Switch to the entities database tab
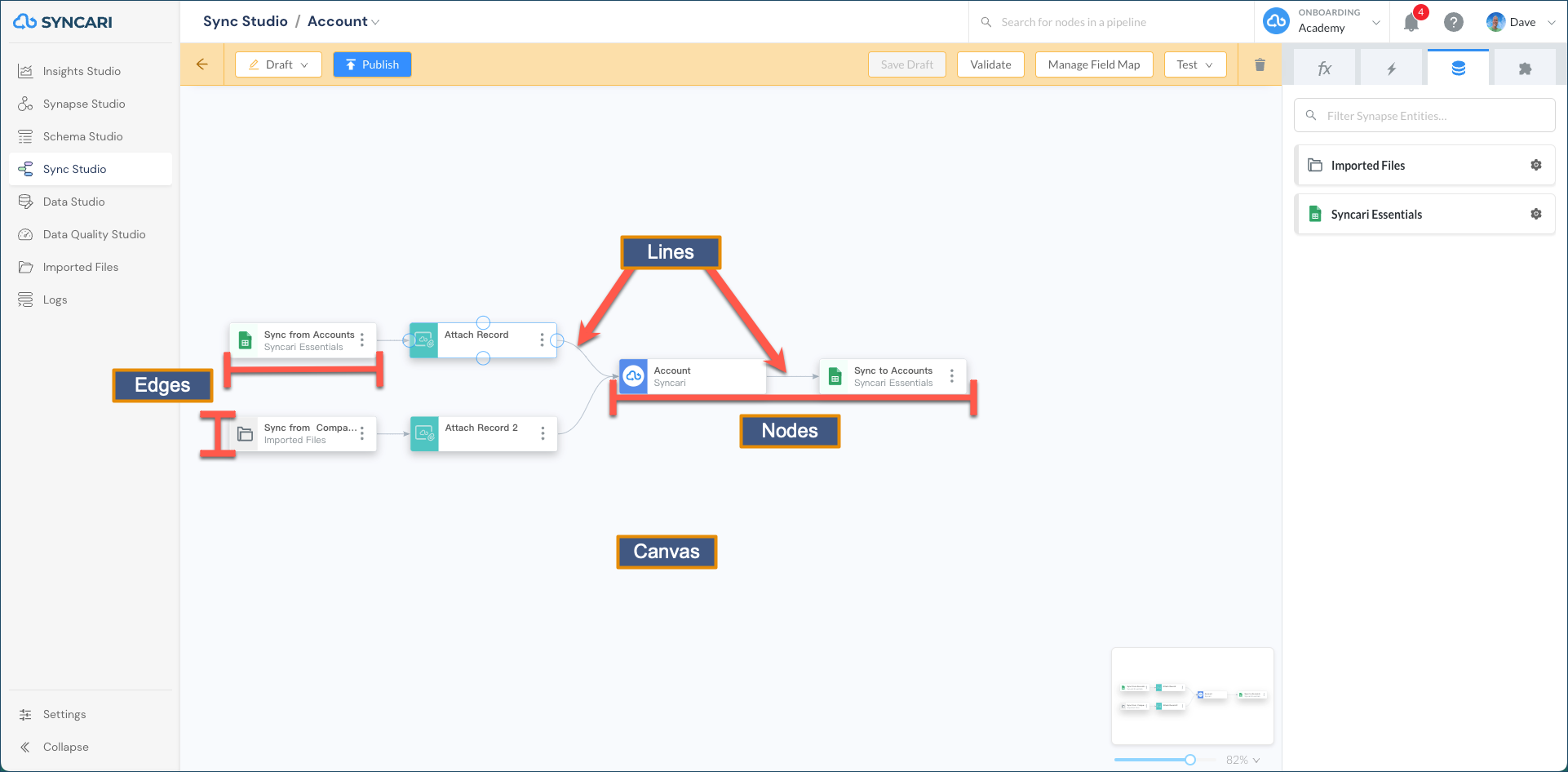 [x=1459, y=68]
